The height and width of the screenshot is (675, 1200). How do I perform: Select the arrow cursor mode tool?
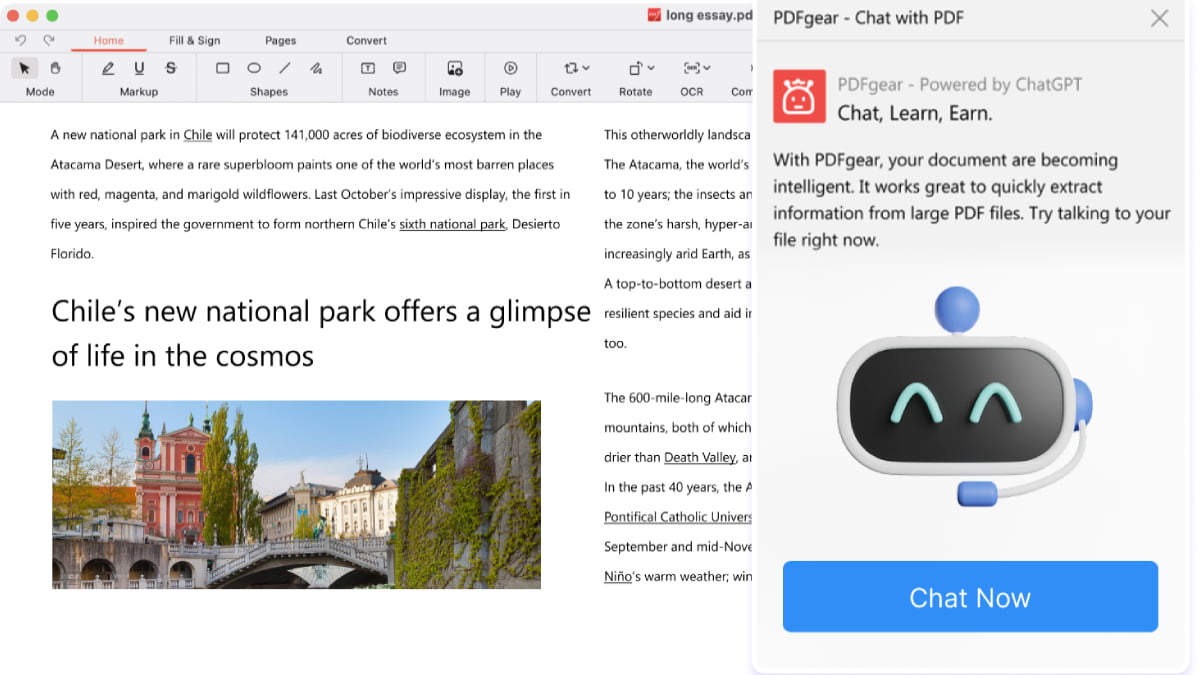click(25, 68)
